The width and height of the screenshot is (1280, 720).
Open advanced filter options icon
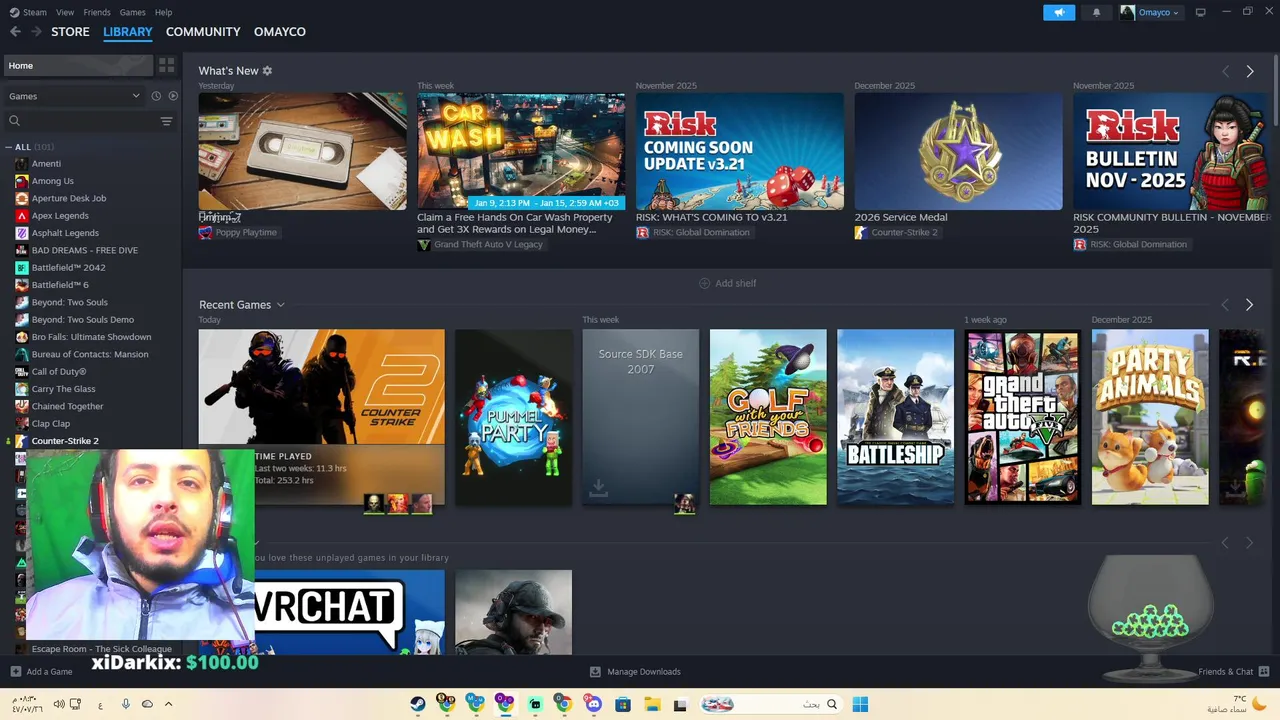167,121
